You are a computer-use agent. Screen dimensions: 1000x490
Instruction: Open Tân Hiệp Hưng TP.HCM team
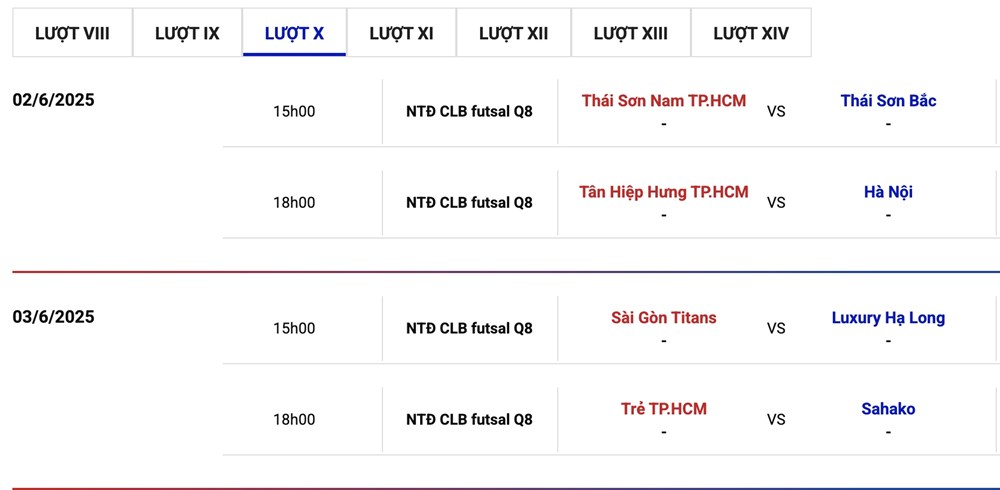click(664, 192)
